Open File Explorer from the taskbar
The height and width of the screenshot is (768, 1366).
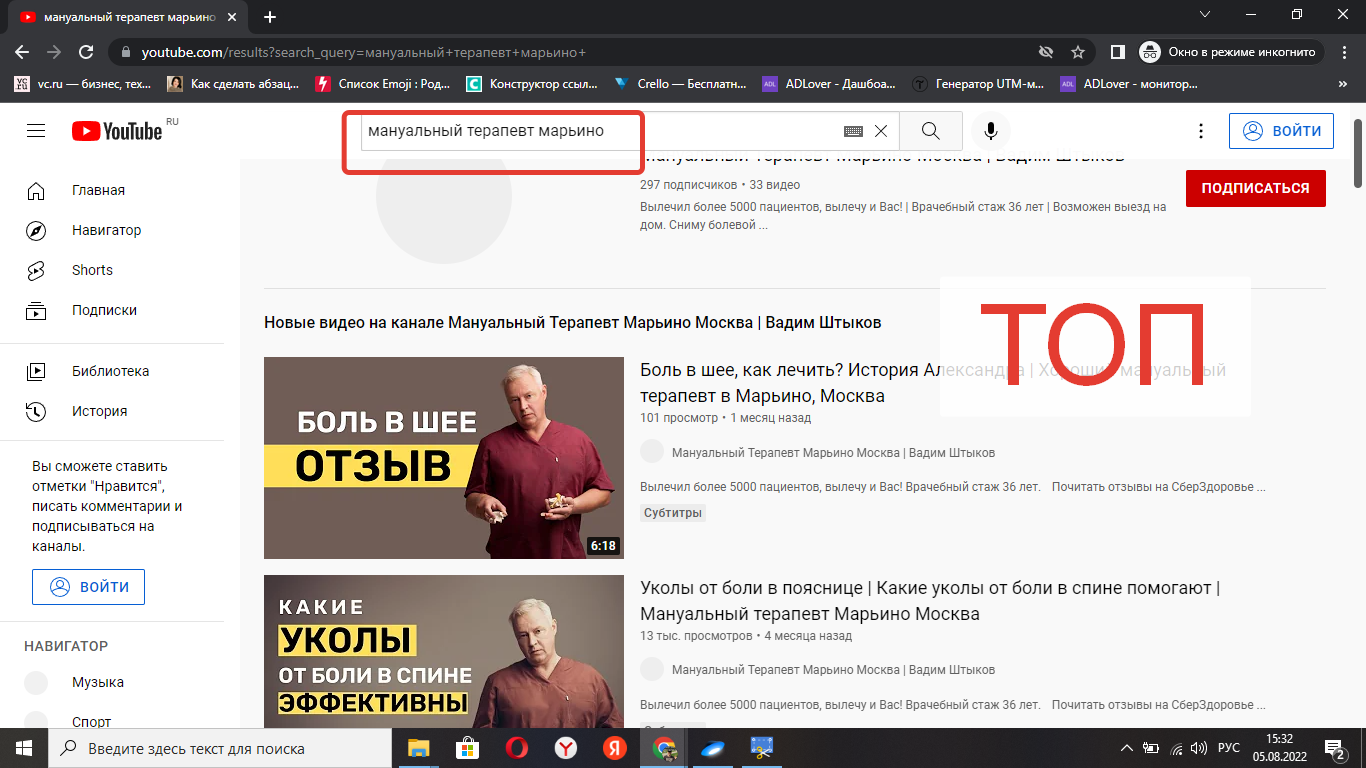[418, 748]
